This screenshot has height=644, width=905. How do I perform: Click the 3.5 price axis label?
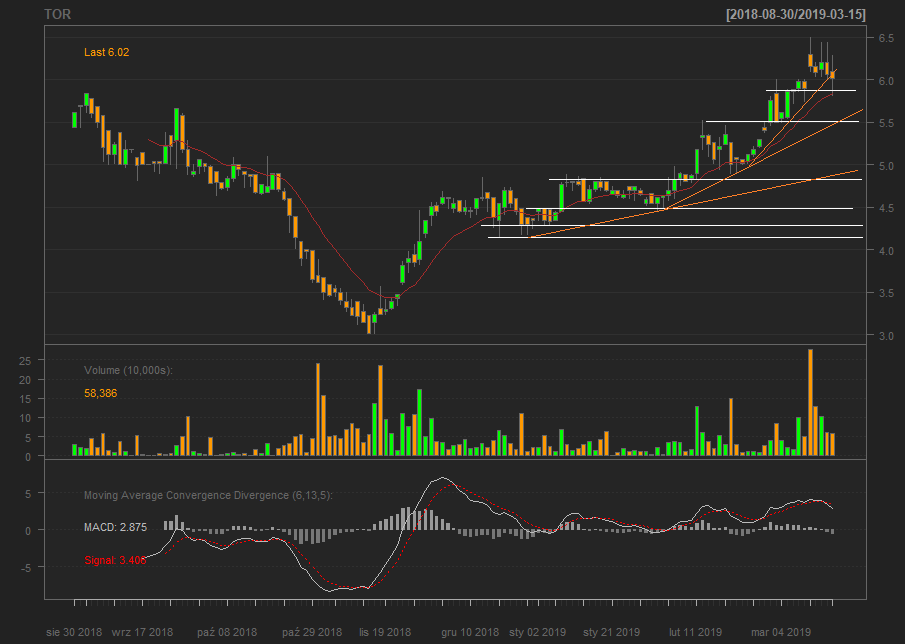point(886,293)
